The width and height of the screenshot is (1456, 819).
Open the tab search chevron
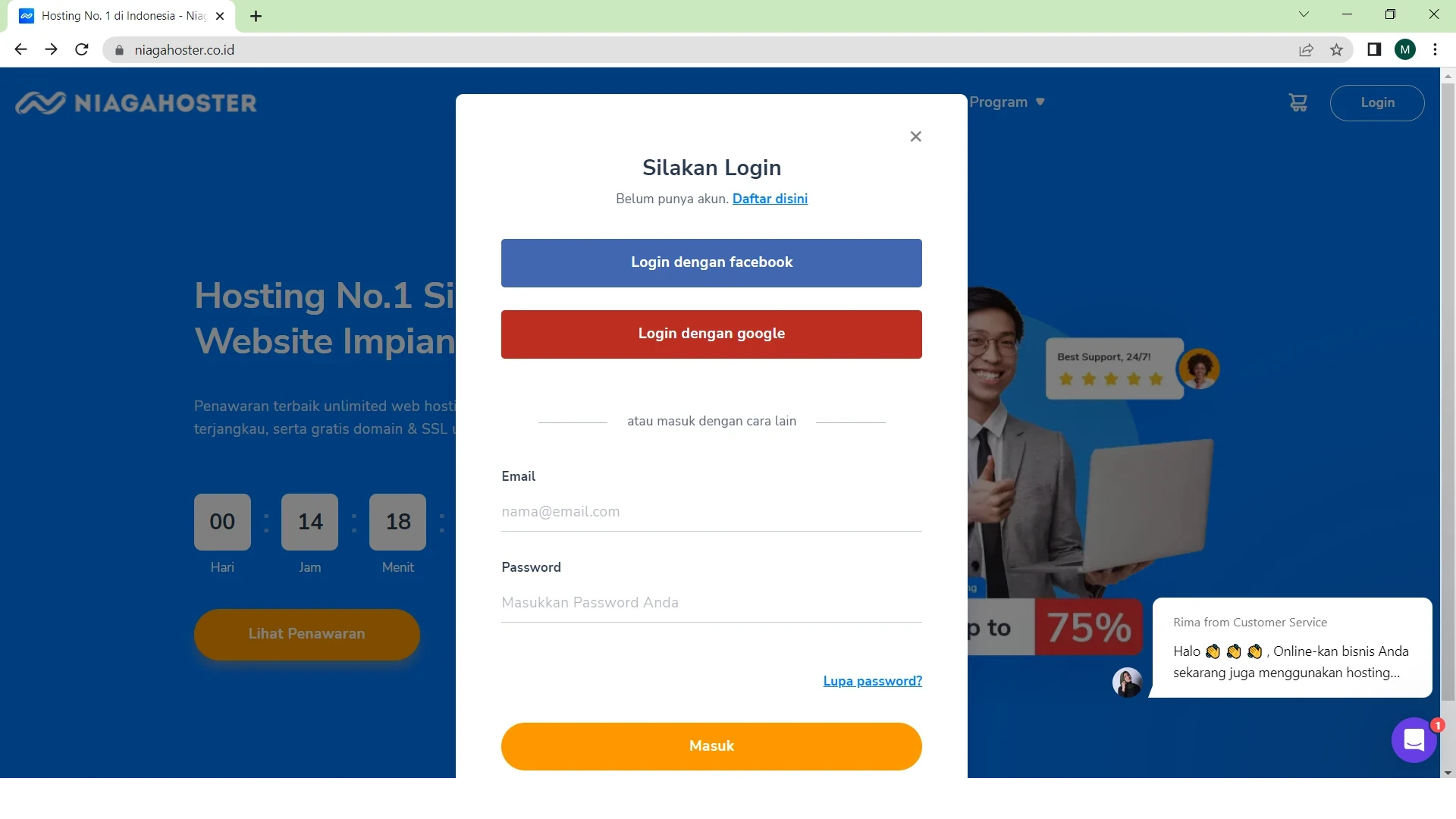pos(1304,14)
